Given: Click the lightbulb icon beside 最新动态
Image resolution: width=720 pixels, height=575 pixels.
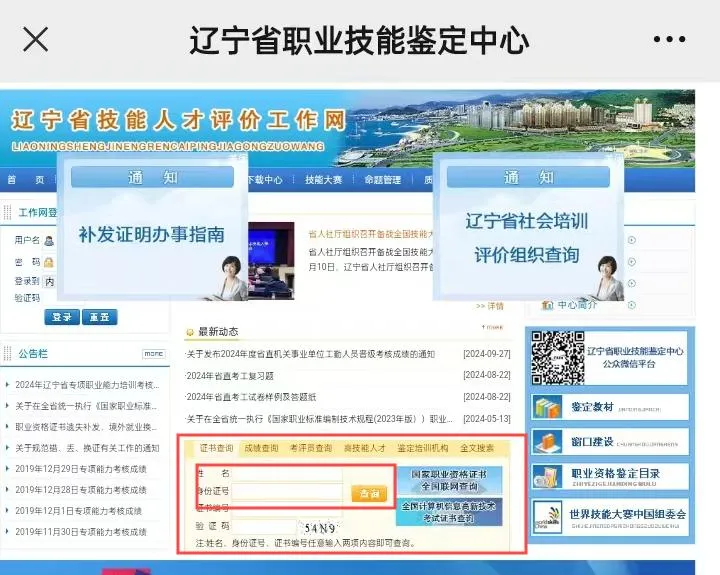Looking at the screenshot, I should coord(190,332).
